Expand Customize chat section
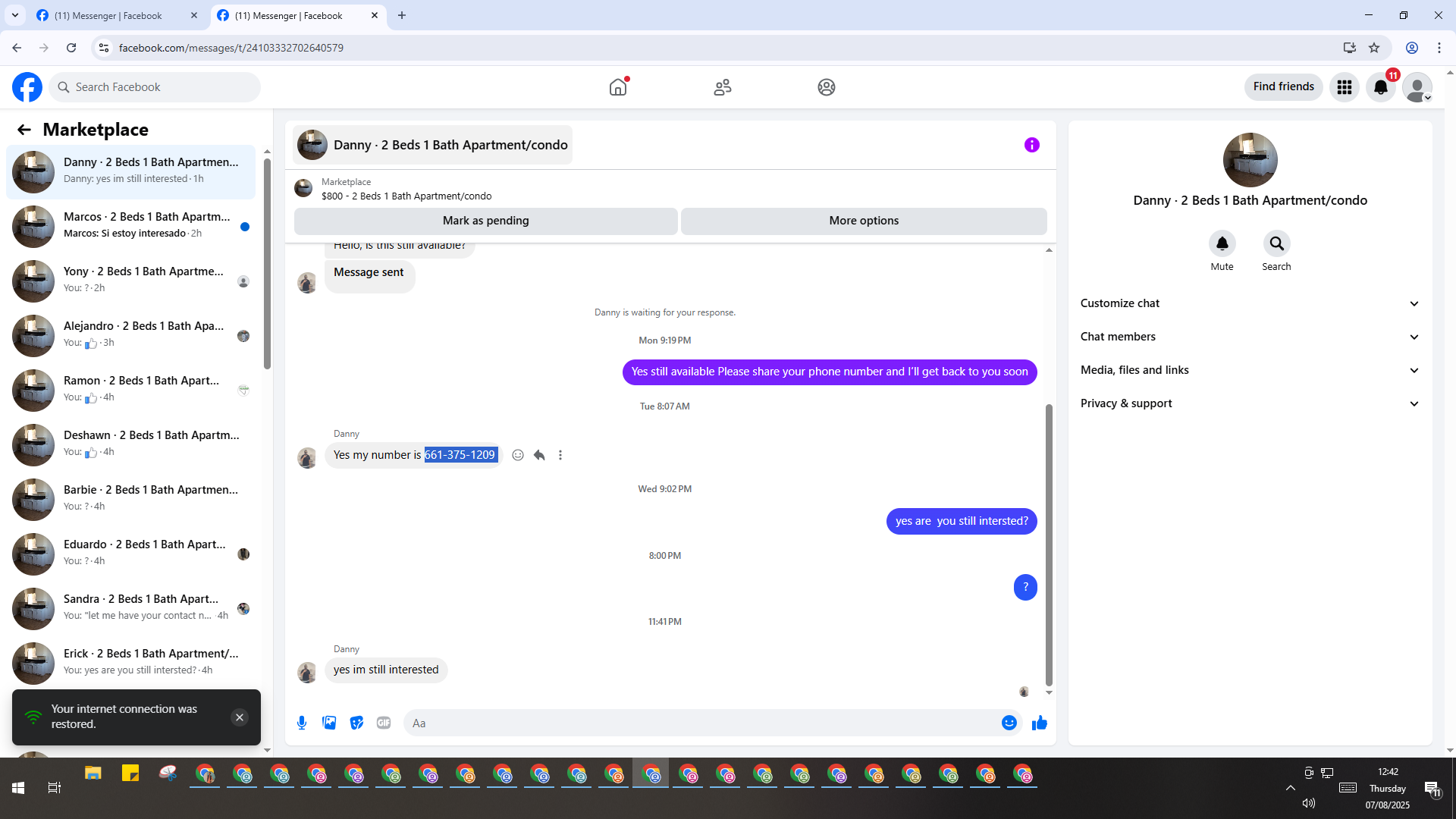The height and width of the screenshot is (819, 1456). click(x=1249, y=303)
